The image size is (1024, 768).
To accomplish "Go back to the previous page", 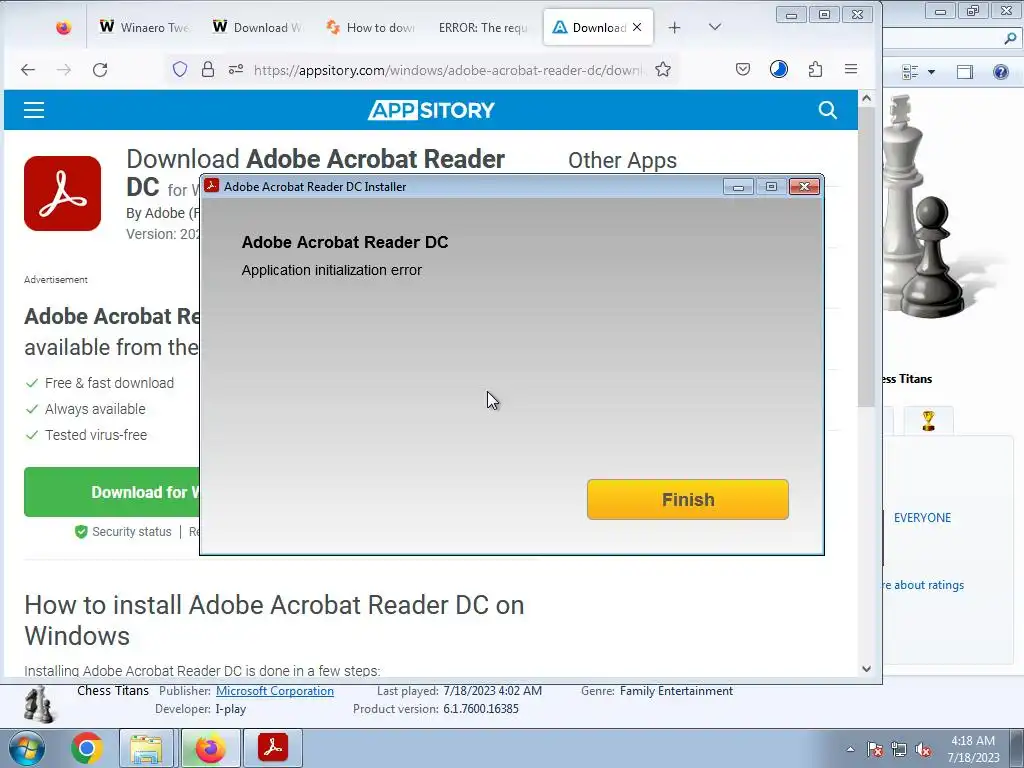I will (x=28, y=70).
